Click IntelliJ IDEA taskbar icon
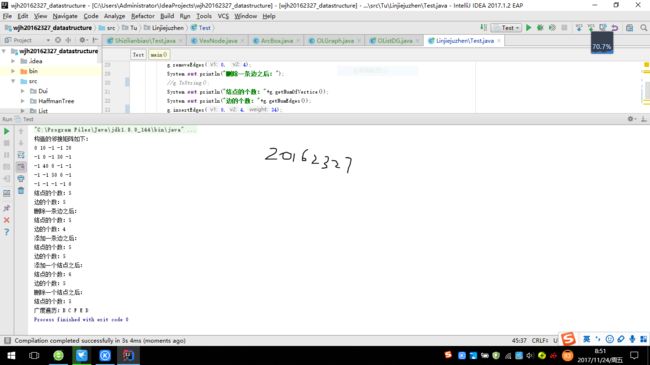The height and width of the screenshot is (365, 650). pos(128,356)
